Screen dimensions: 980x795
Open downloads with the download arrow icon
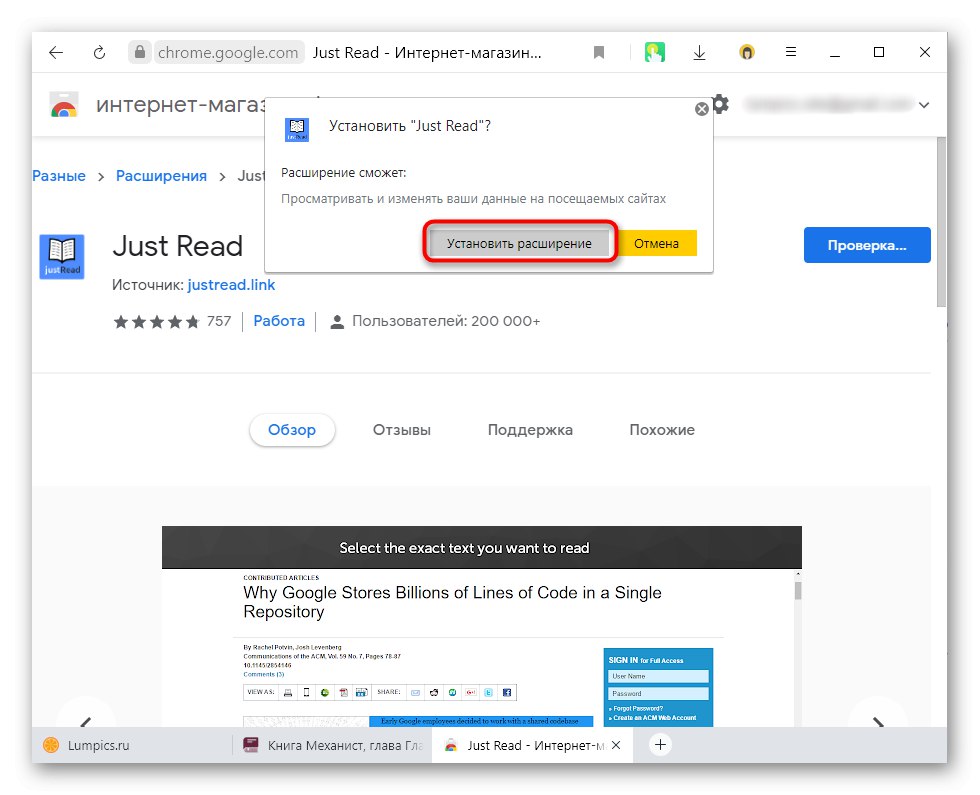699,52
